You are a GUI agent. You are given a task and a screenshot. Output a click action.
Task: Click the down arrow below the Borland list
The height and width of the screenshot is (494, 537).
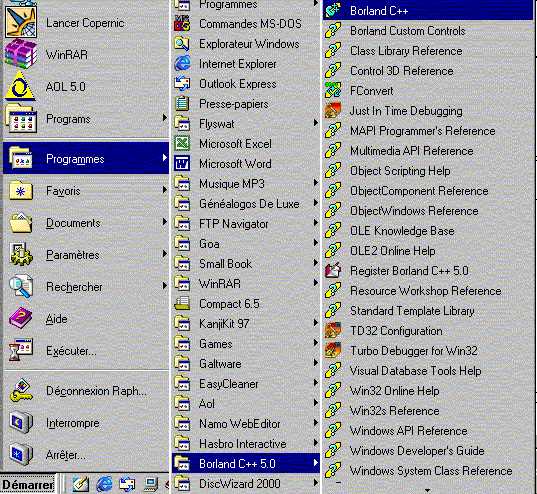pos(427,491)
